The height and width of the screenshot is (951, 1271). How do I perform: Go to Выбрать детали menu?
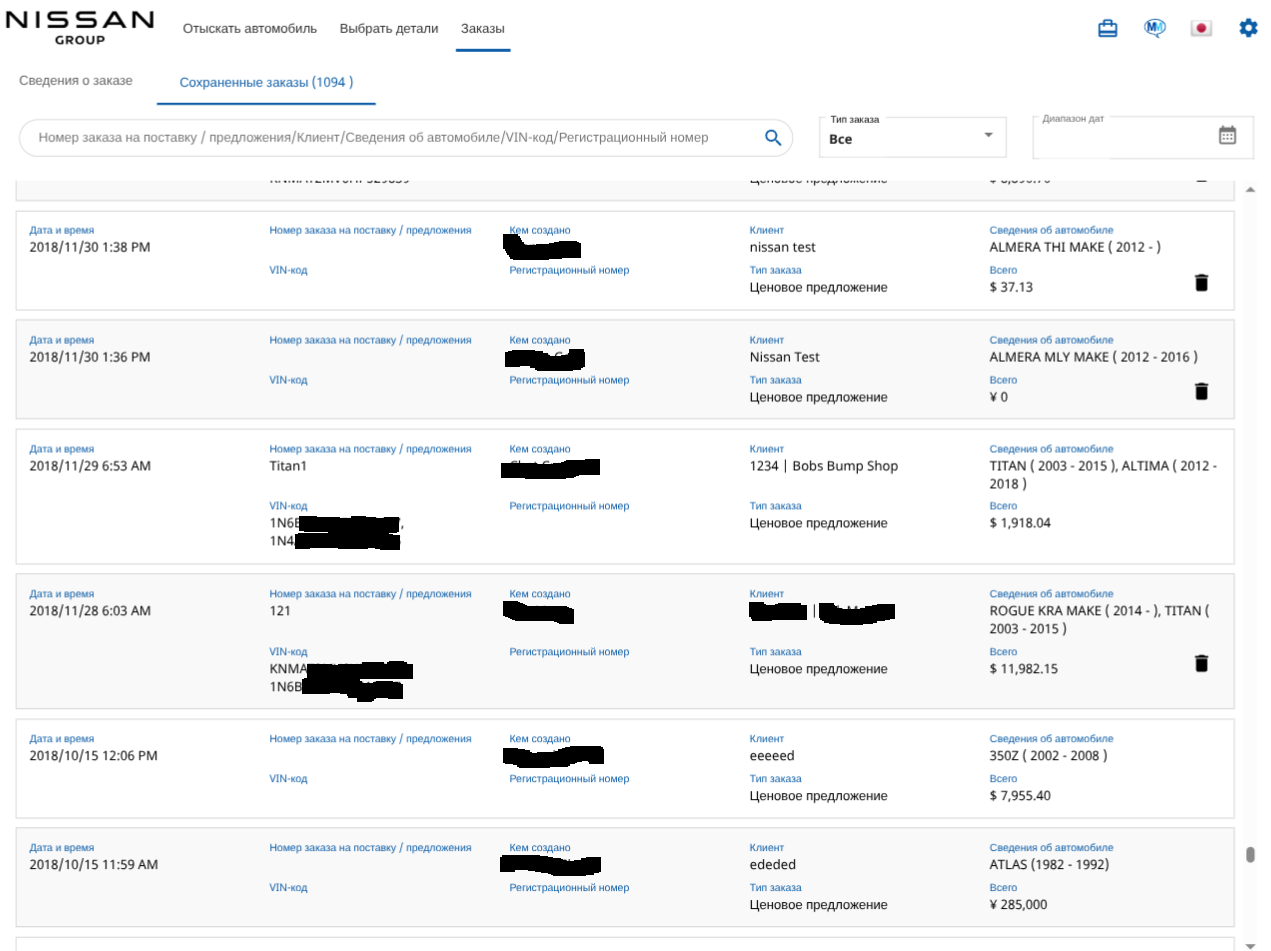(x=389, y=28)
